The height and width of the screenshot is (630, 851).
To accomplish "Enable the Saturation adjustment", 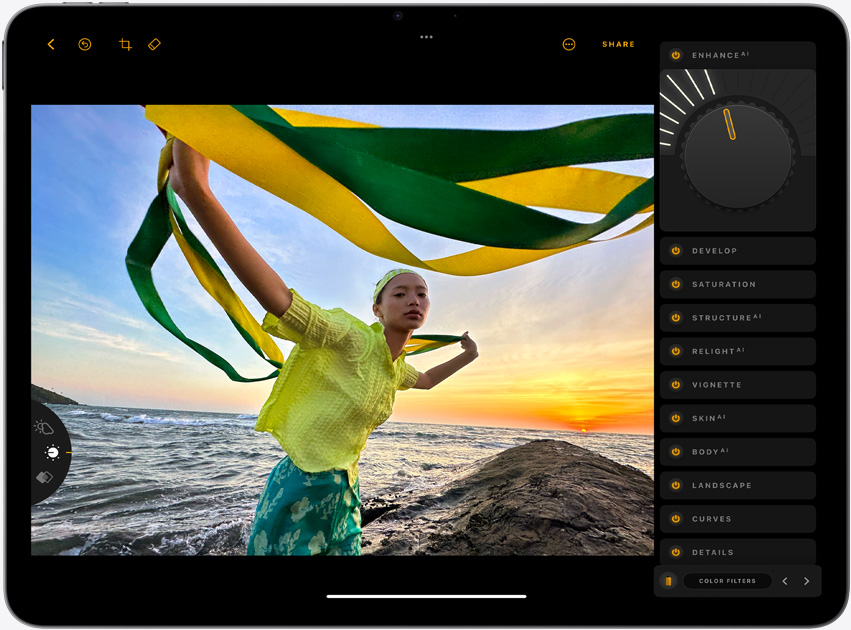I will [675, 284].
